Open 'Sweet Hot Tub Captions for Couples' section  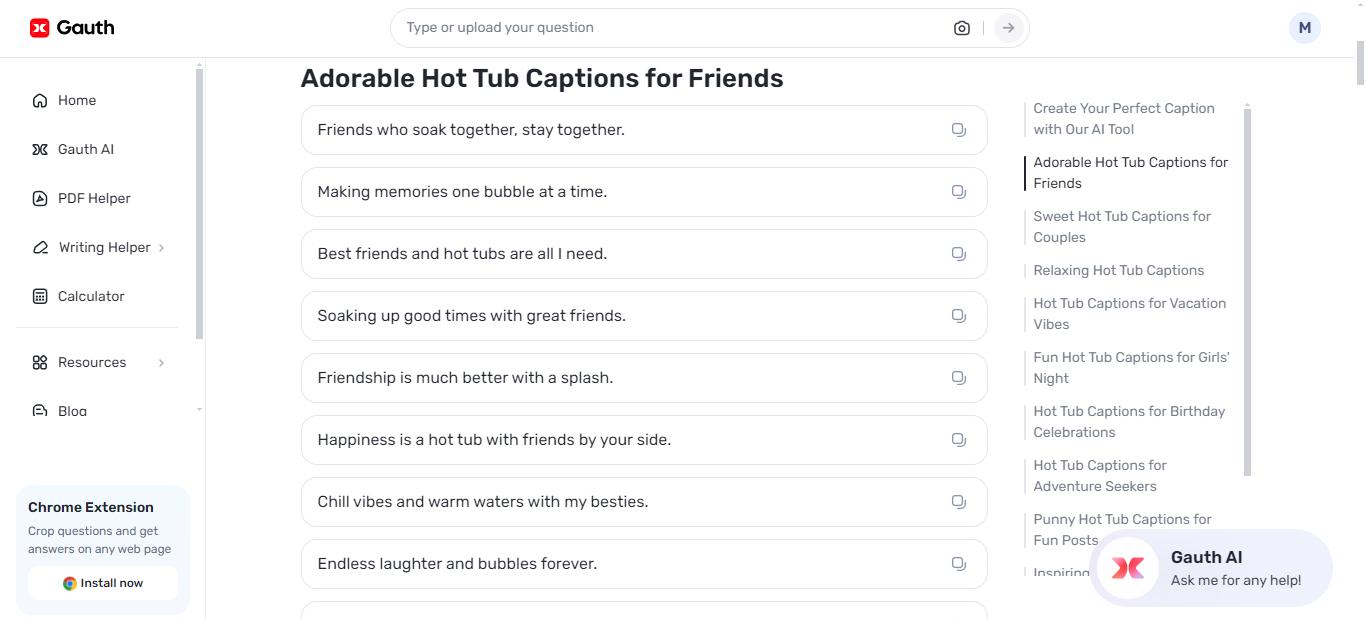click(1121, 227)
